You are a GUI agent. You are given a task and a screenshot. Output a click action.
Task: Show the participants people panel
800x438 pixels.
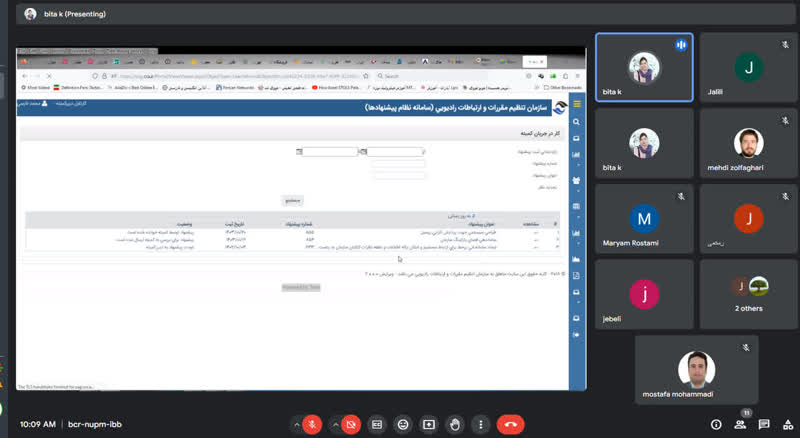click(740, 424)
